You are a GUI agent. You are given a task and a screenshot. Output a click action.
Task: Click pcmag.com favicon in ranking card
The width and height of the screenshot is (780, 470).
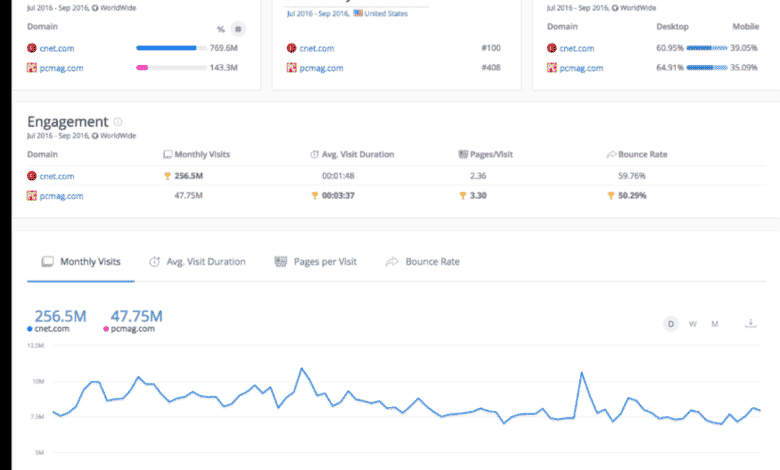(292, 68)
